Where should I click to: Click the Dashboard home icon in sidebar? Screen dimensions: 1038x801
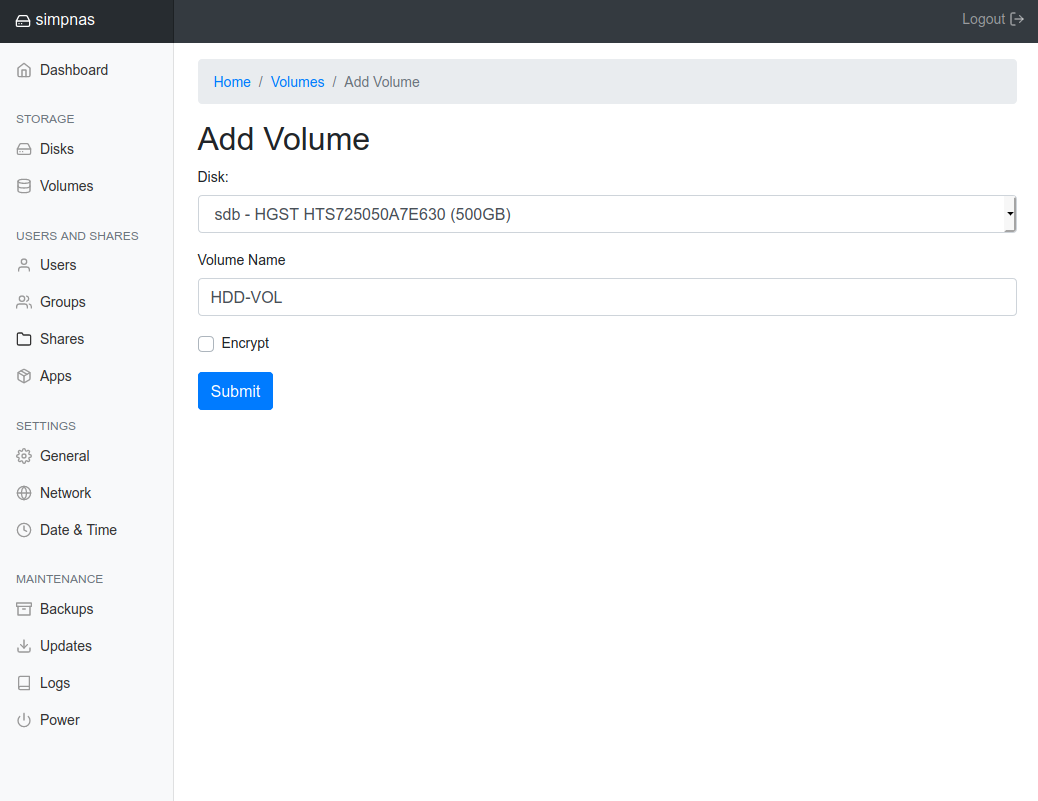coord(24,71)
